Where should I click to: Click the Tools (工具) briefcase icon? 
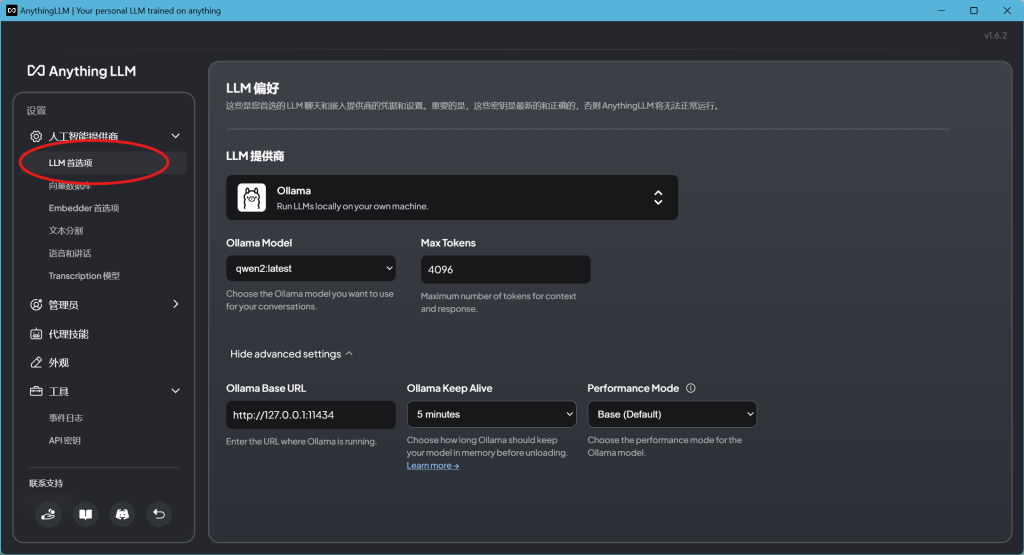tap(36, 391)
